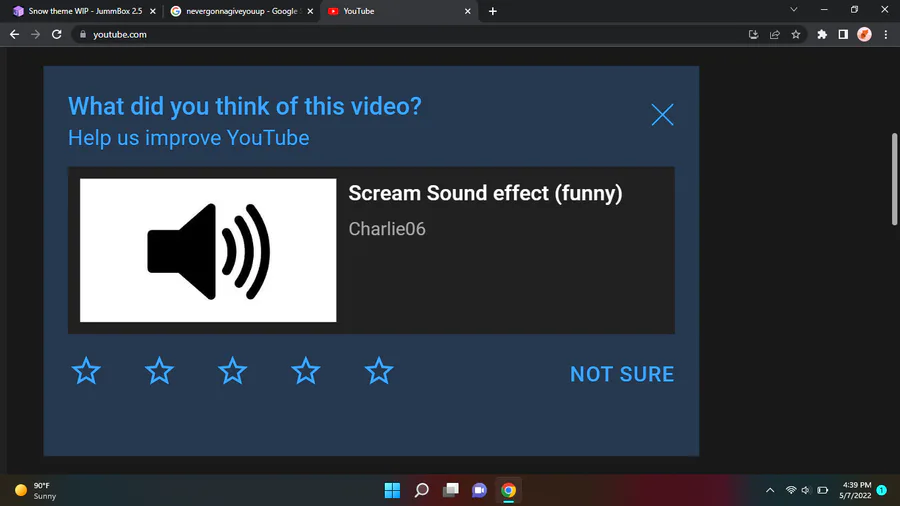Show hidden system tray icons
The height and width of the screenshot is (506, 900).
coord(770,491)
